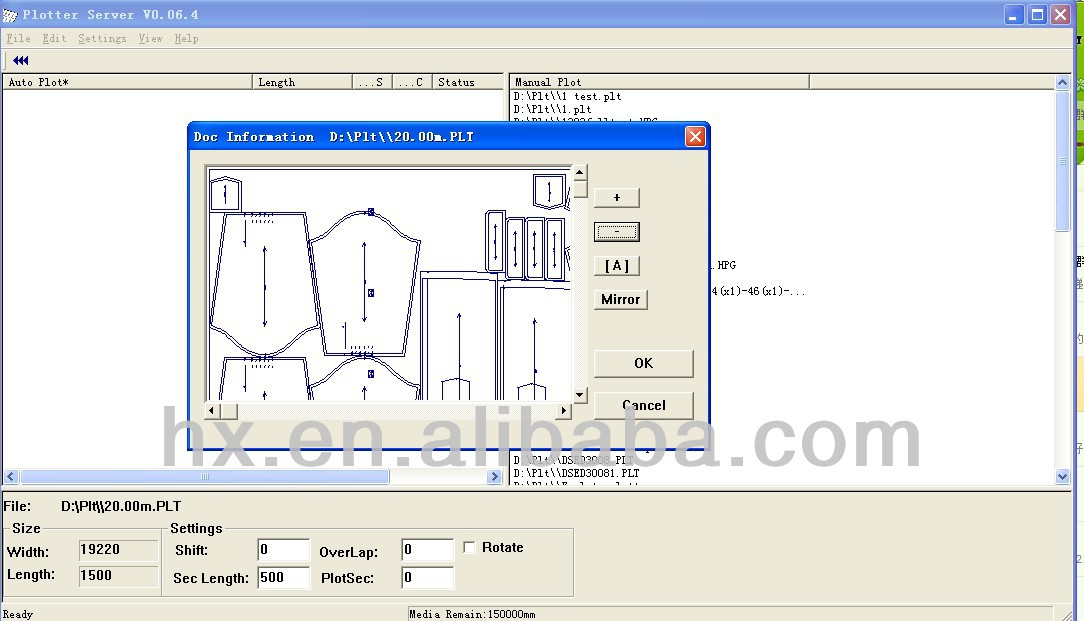Click preview horizontal scrollbar right arrow
Viewport: 1084px width, 621px height.
coord(563,411)
